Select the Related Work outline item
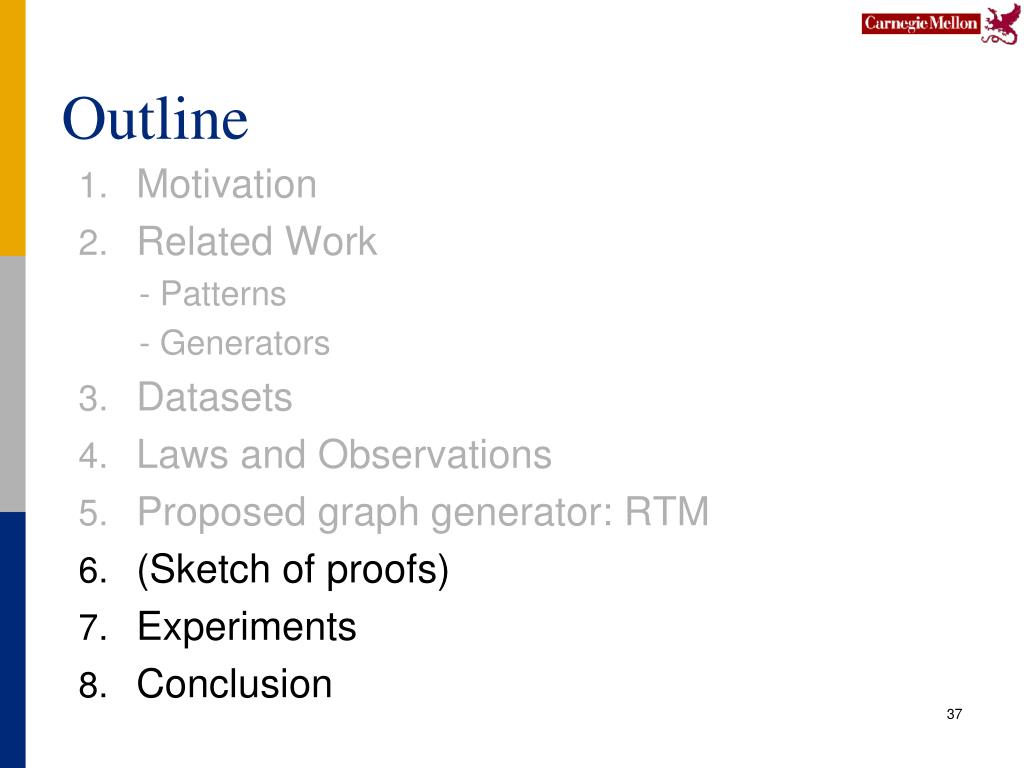This screenshot has width=1024, height=768. coord(257,242)
